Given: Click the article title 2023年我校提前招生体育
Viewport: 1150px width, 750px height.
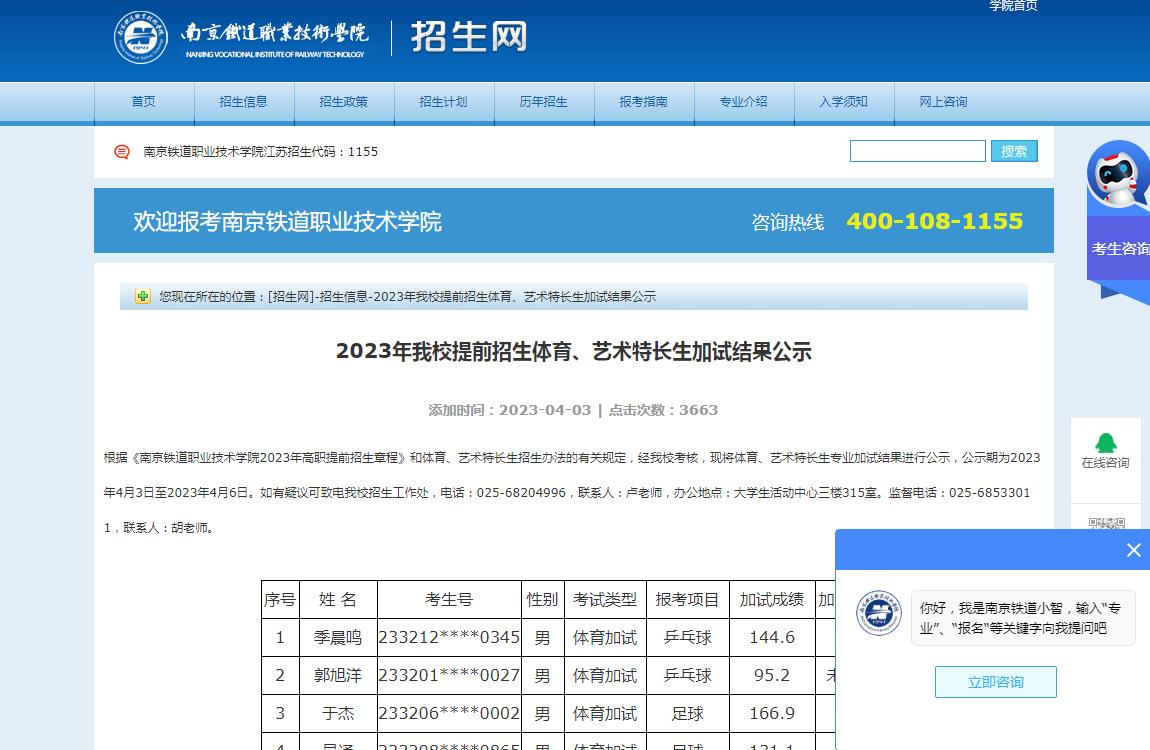Looking at the screenshot, I should coord(574,352).
